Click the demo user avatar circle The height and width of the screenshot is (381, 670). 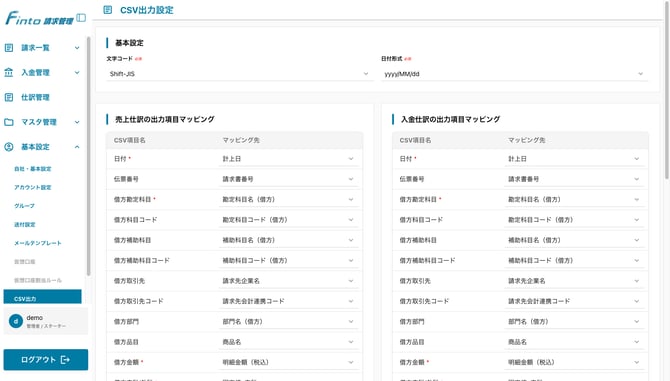click(16, 321)
